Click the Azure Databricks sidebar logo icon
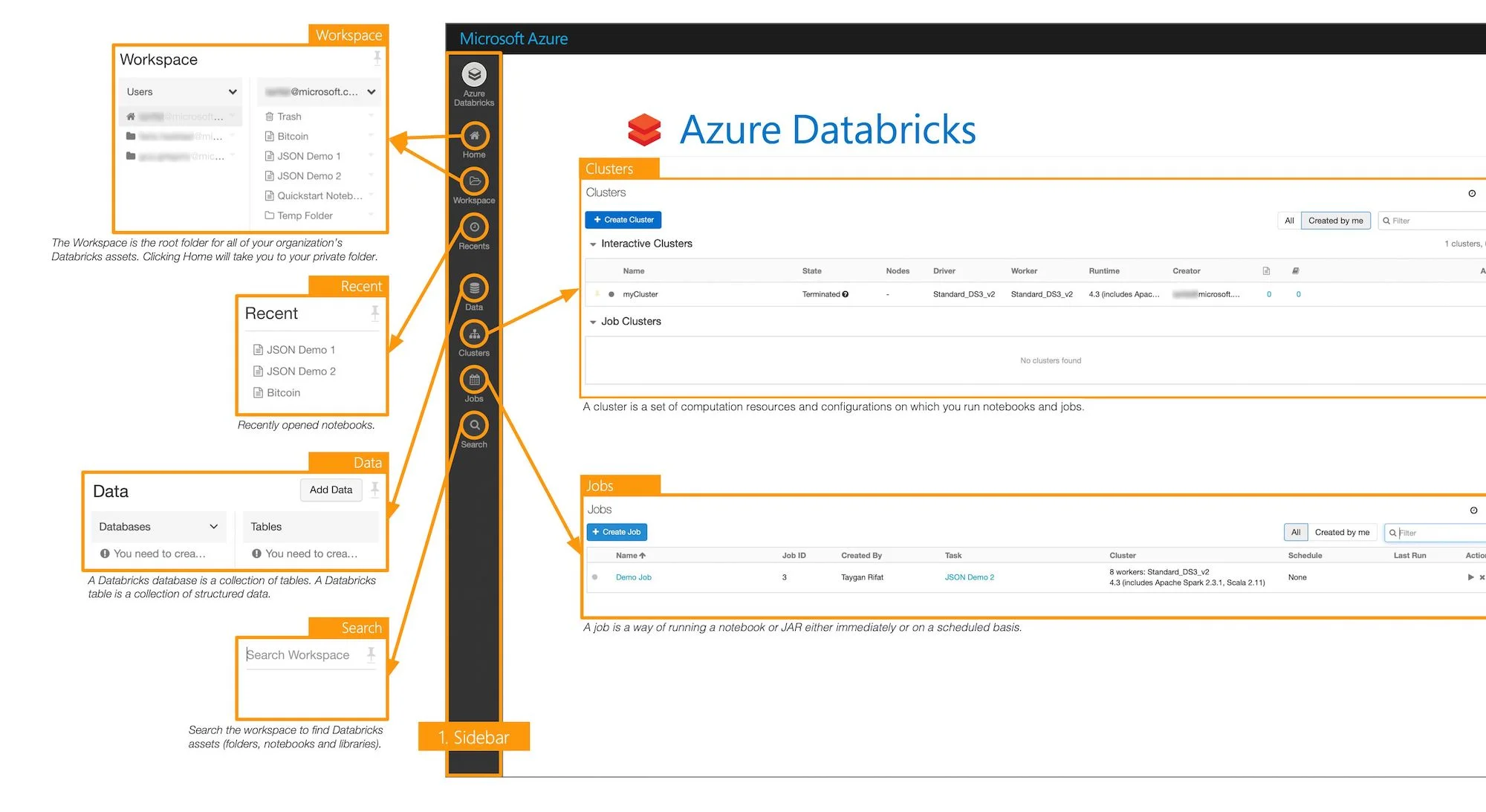This screenshot has width=1486, height=812. click(x=474, y=74)
